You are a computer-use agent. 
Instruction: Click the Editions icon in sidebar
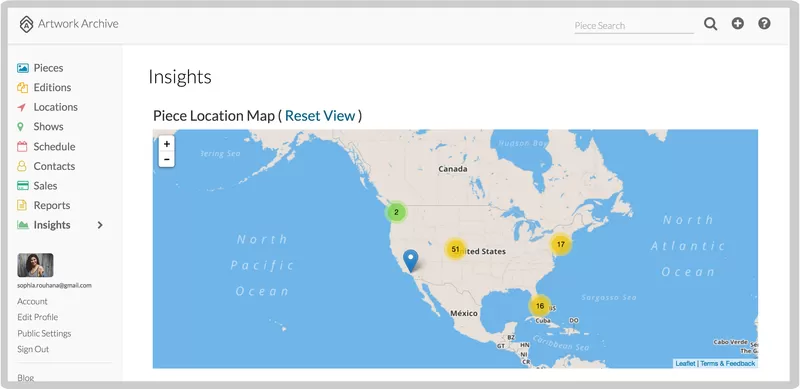(x=22, y=88)
